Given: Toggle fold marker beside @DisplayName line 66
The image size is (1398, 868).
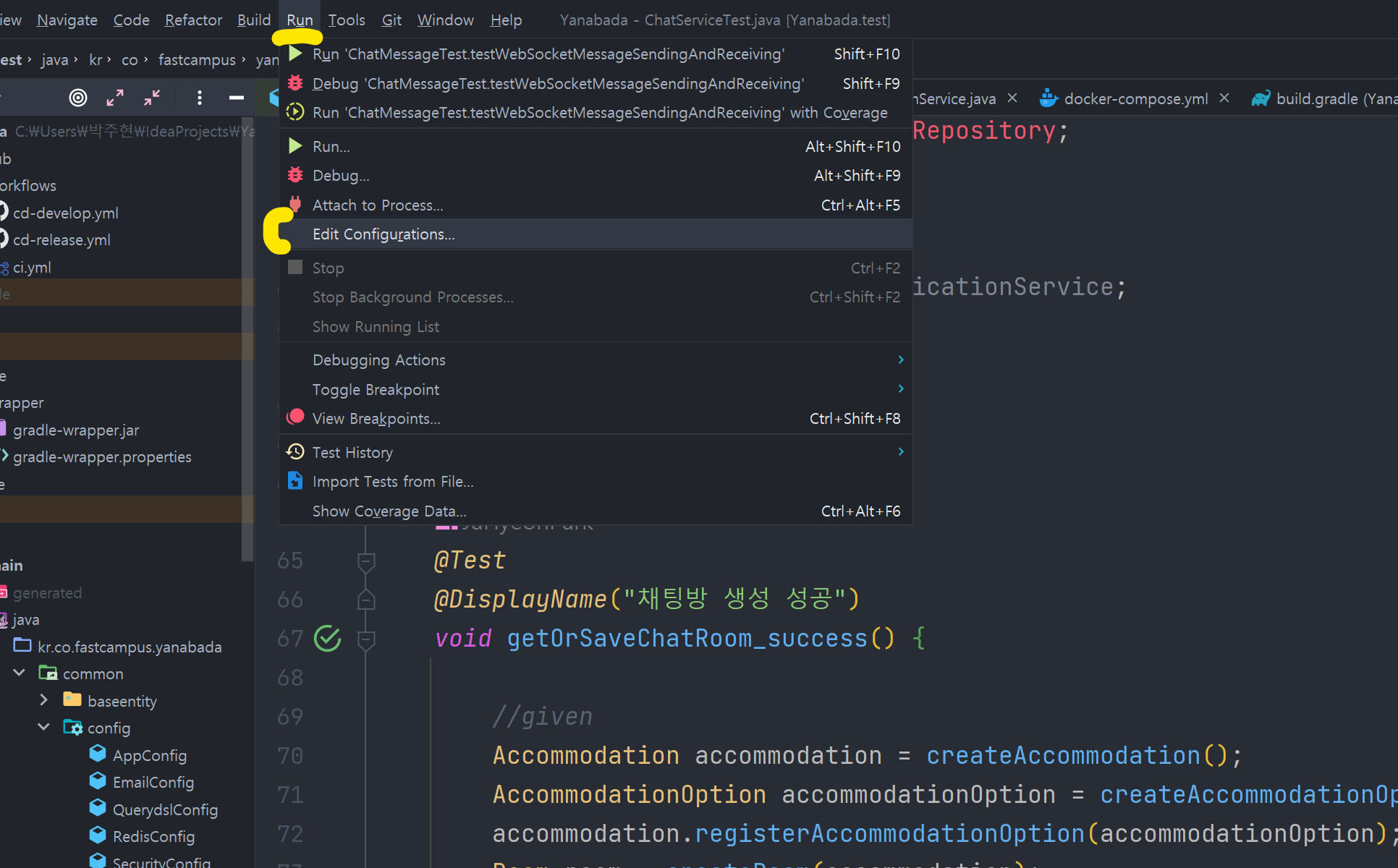Looking at the screenshot, I should pyautogui.click(x=366, y=600).
